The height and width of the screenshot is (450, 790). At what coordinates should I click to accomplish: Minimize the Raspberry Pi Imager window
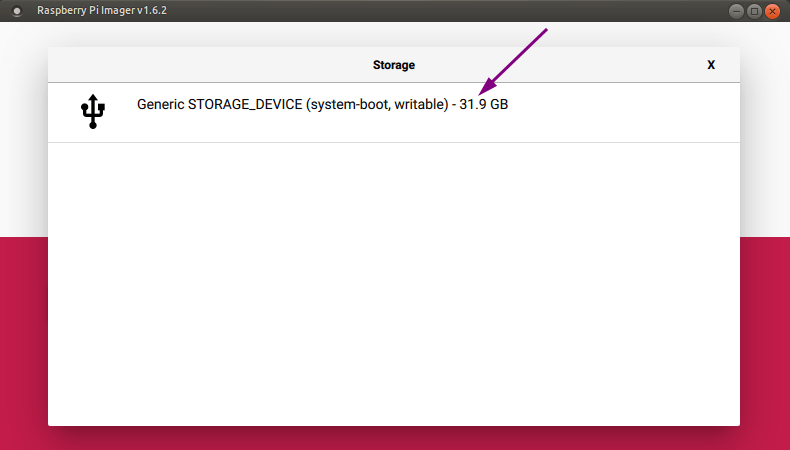pyautogui.click(x=737, y=11)
